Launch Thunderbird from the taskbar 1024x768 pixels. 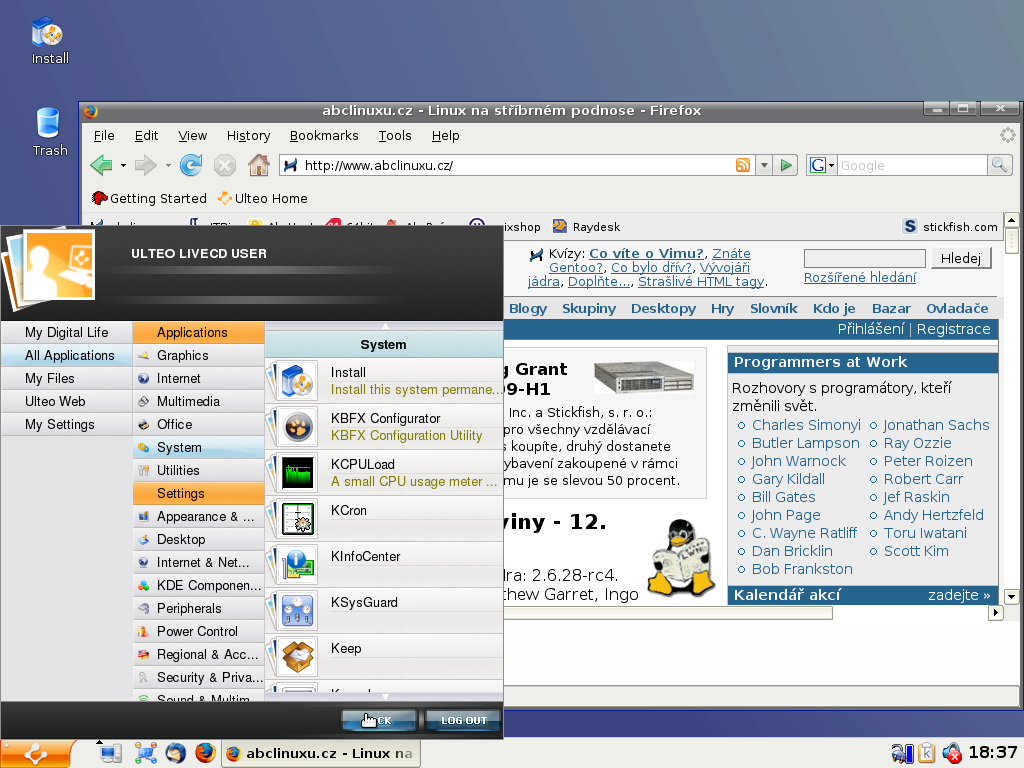(x=175, y=753)
